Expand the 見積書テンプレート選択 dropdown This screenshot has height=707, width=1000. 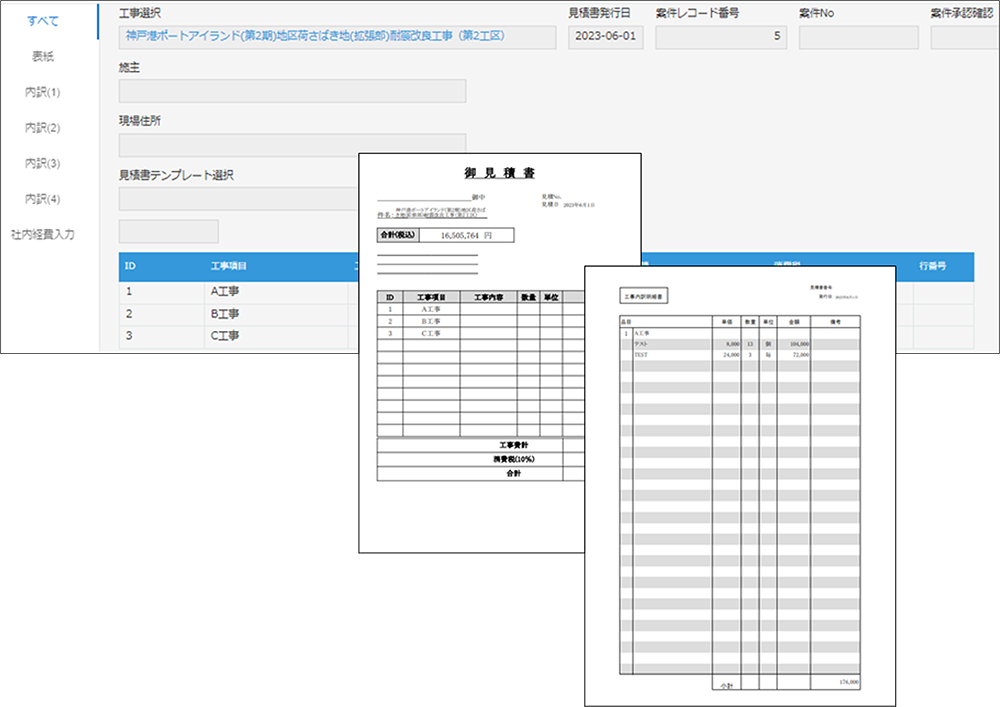[x=238, y=198]
